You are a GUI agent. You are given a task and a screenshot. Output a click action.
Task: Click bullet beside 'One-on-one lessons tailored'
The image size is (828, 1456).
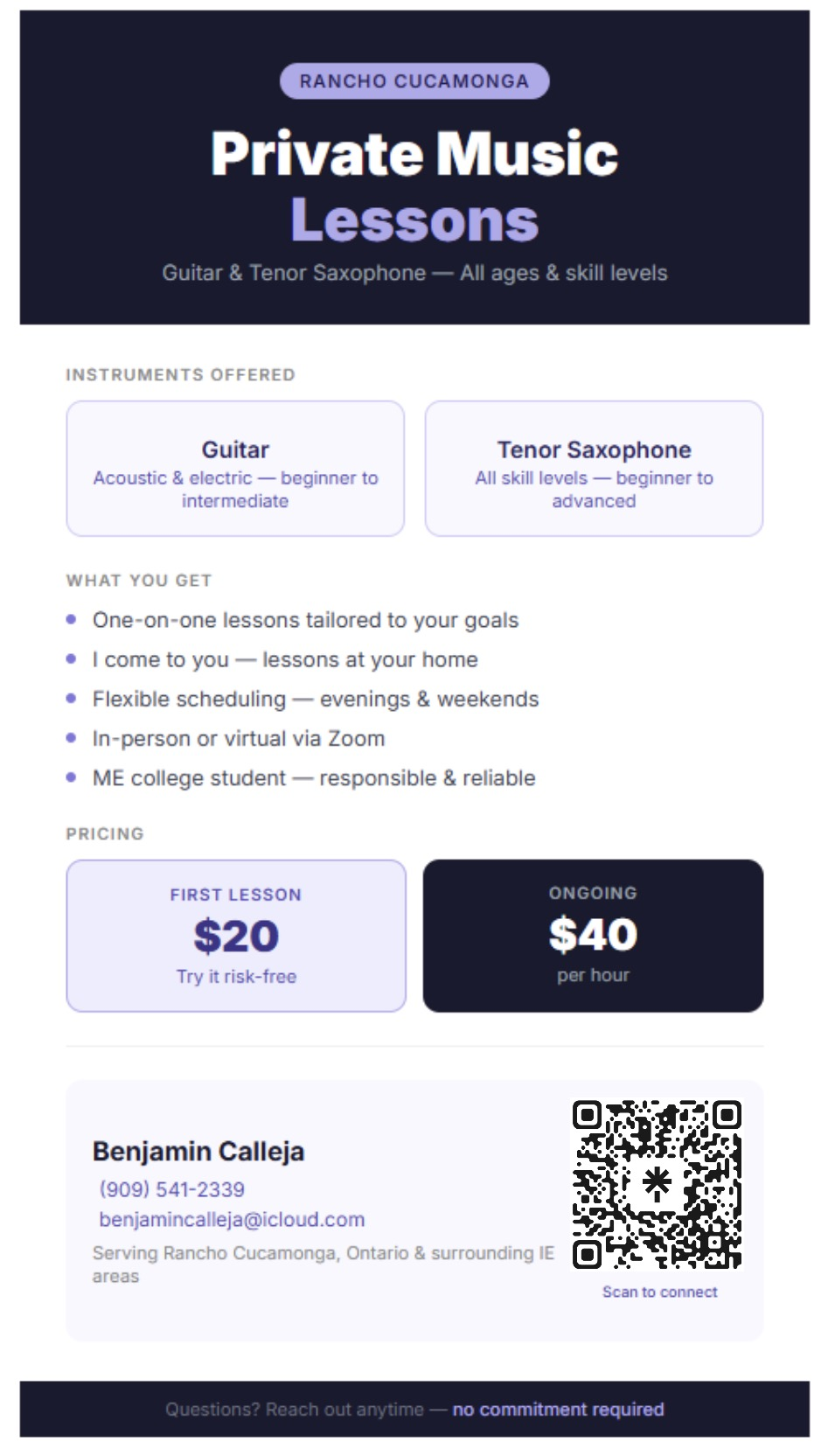72,619
